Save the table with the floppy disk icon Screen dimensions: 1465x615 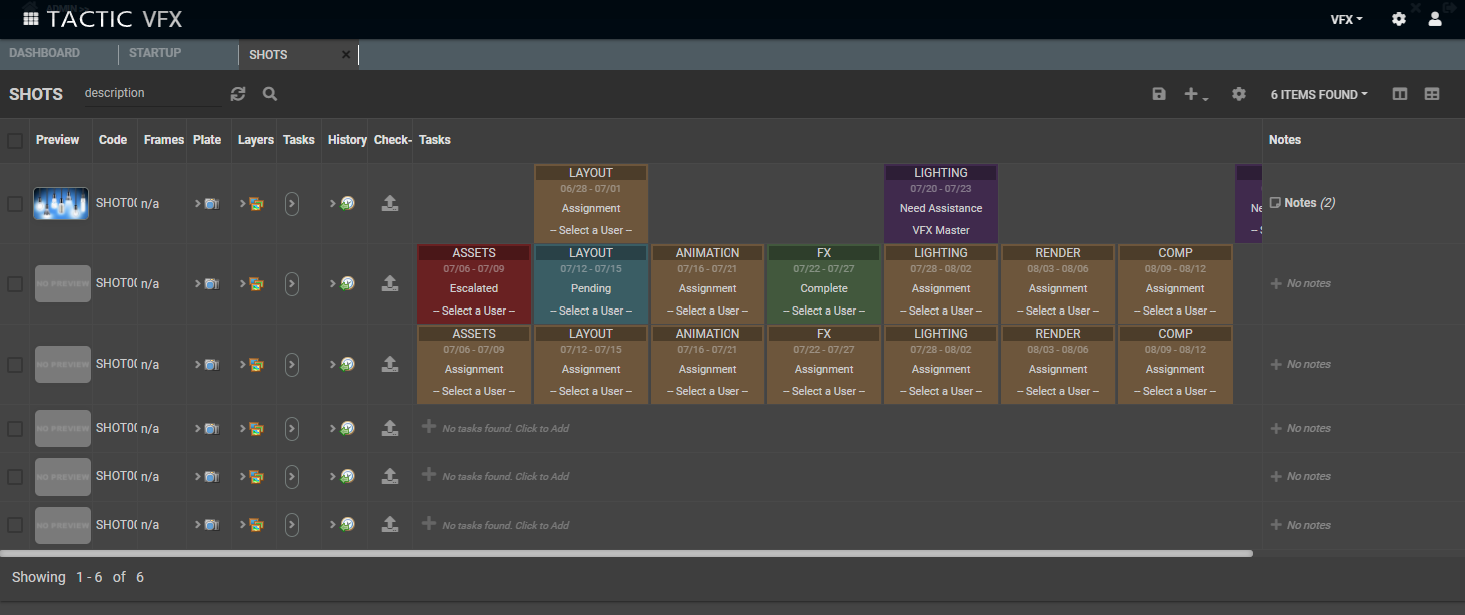pyautogui.click(x=1159, y=94)
